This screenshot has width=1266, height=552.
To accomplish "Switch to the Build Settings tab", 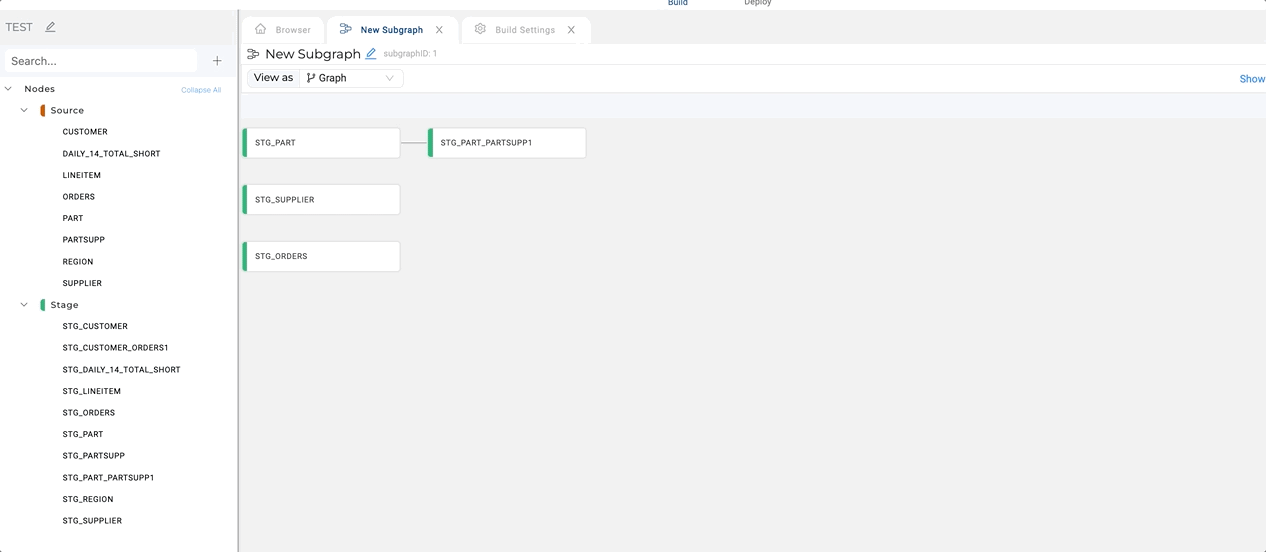I will point(526,30).
